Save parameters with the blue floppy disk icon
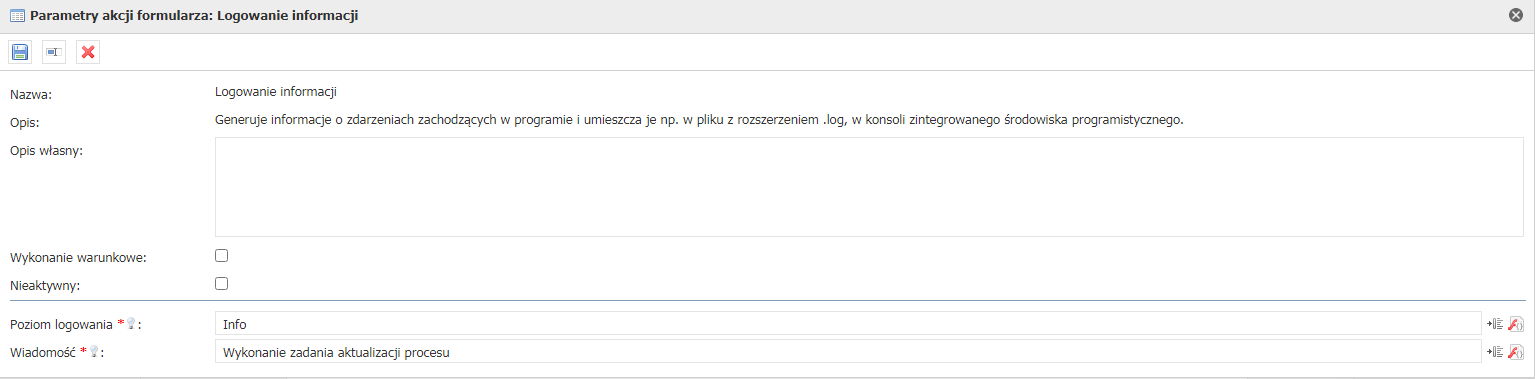 (20, 51)
